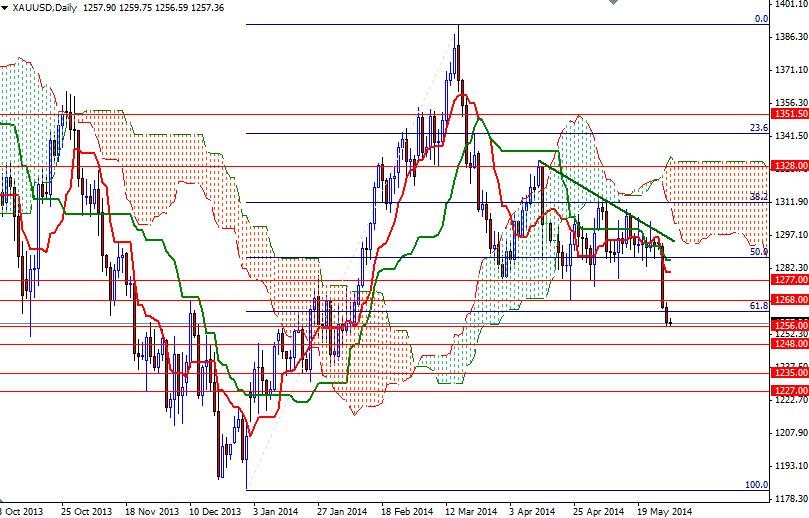The width and height of the screenshot is (809, 518).
Task: Select the 0.0 Fibonacci level label
Action: pyautogui.click(x=759, y=19)
